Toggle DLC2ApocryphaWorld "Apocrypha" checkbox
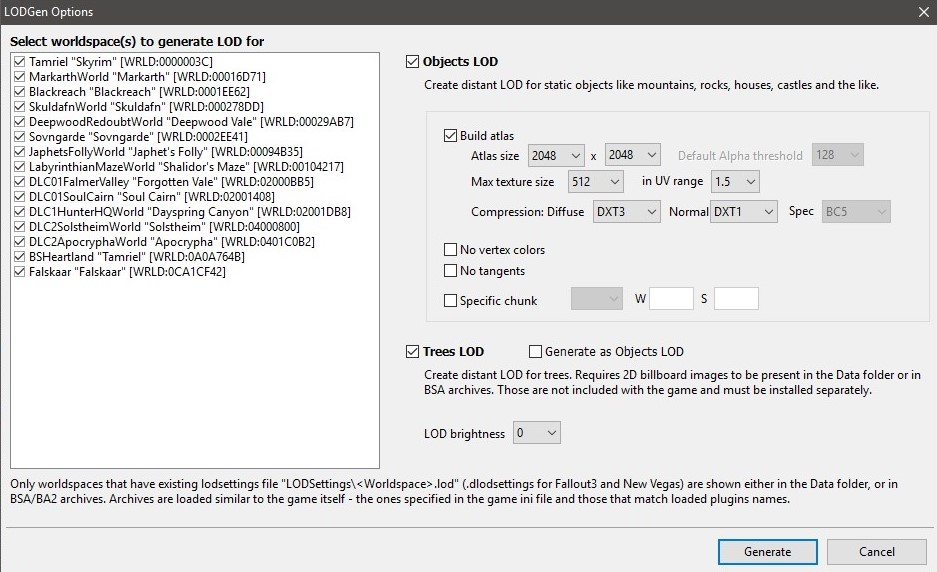This screenshot has width=937, height=572. point(19,241)
